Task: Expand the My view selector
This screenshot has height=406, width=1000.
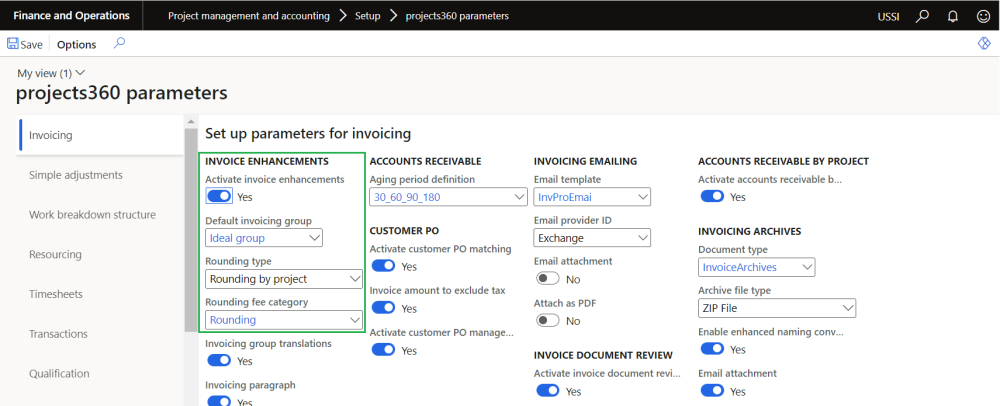Action: [52, 73]
